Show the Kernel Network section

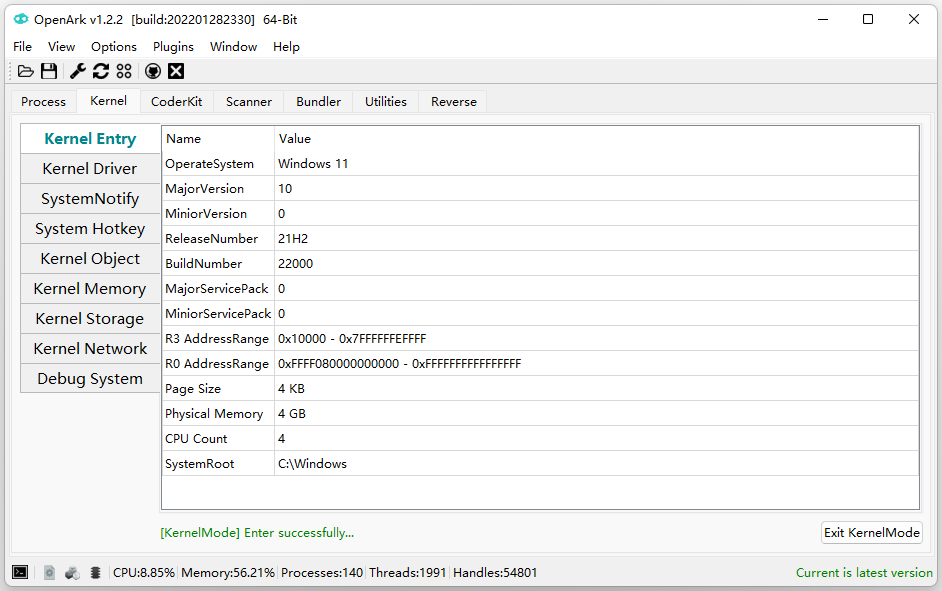[90, 349]
